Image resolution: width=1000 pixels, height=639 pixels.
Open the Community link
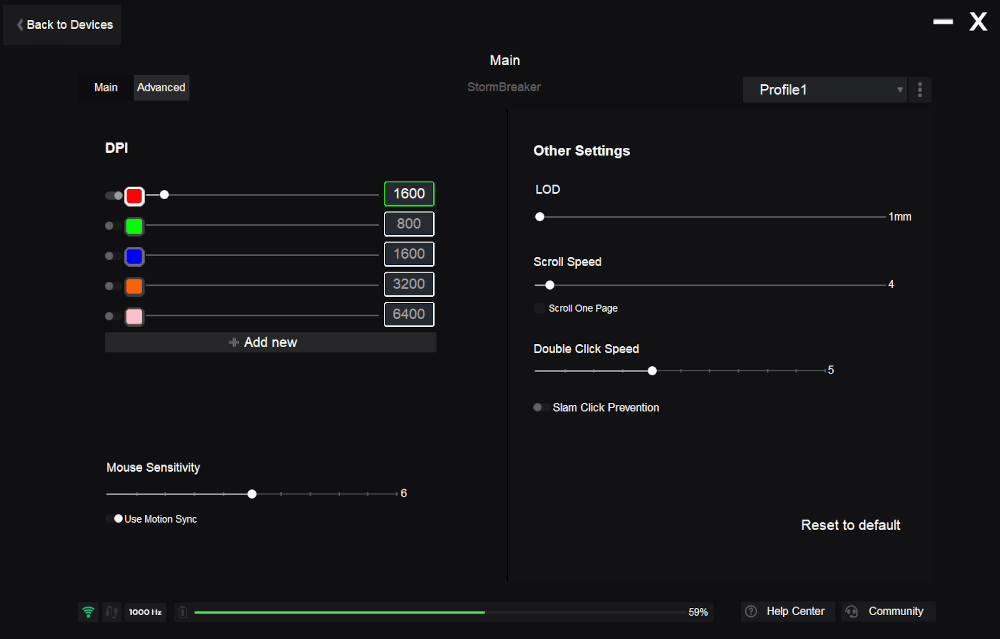pyautogui.click(x=888, y=612)
